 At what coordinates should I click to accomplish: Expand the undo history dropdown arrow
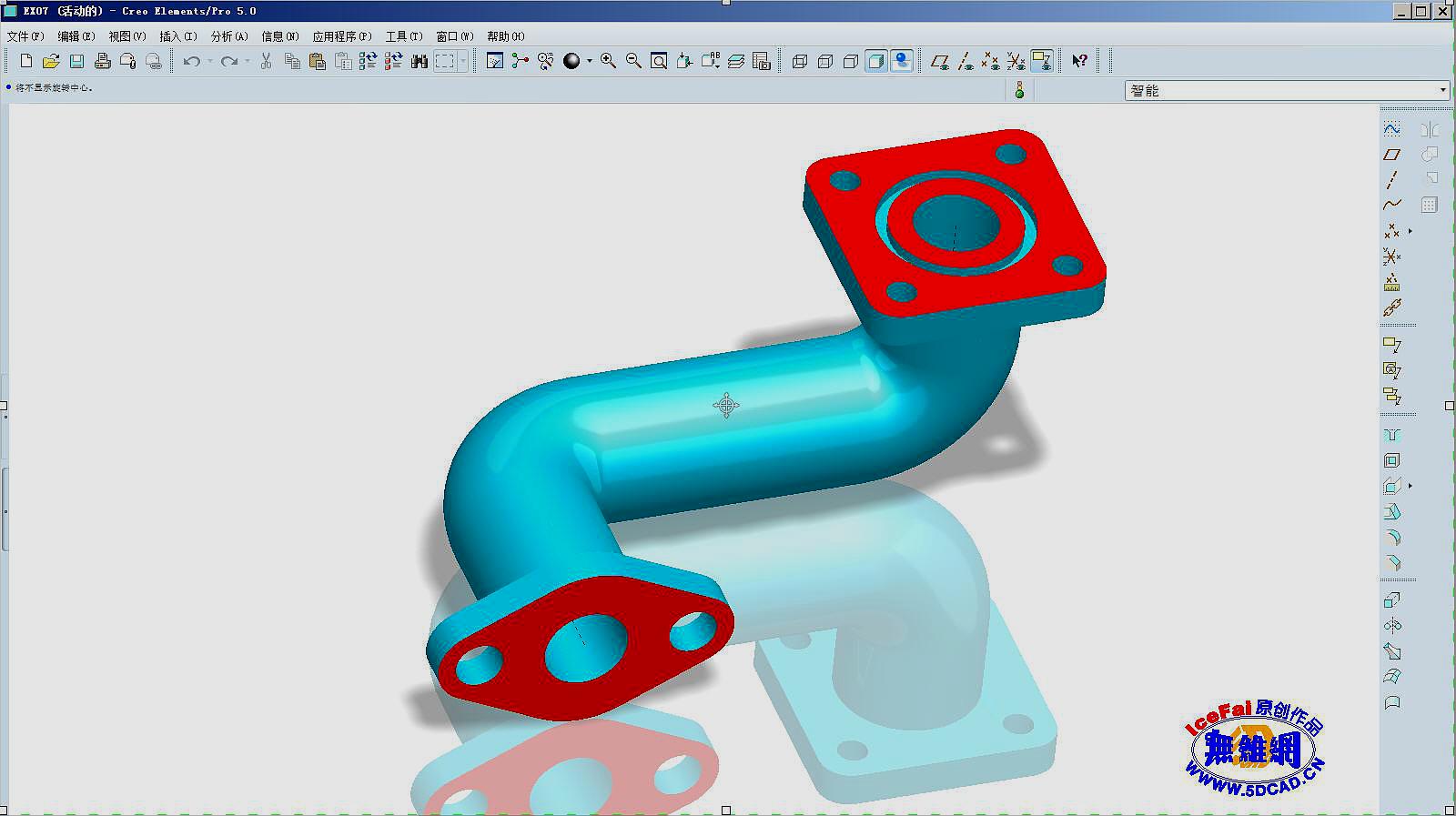coord(209,61)
